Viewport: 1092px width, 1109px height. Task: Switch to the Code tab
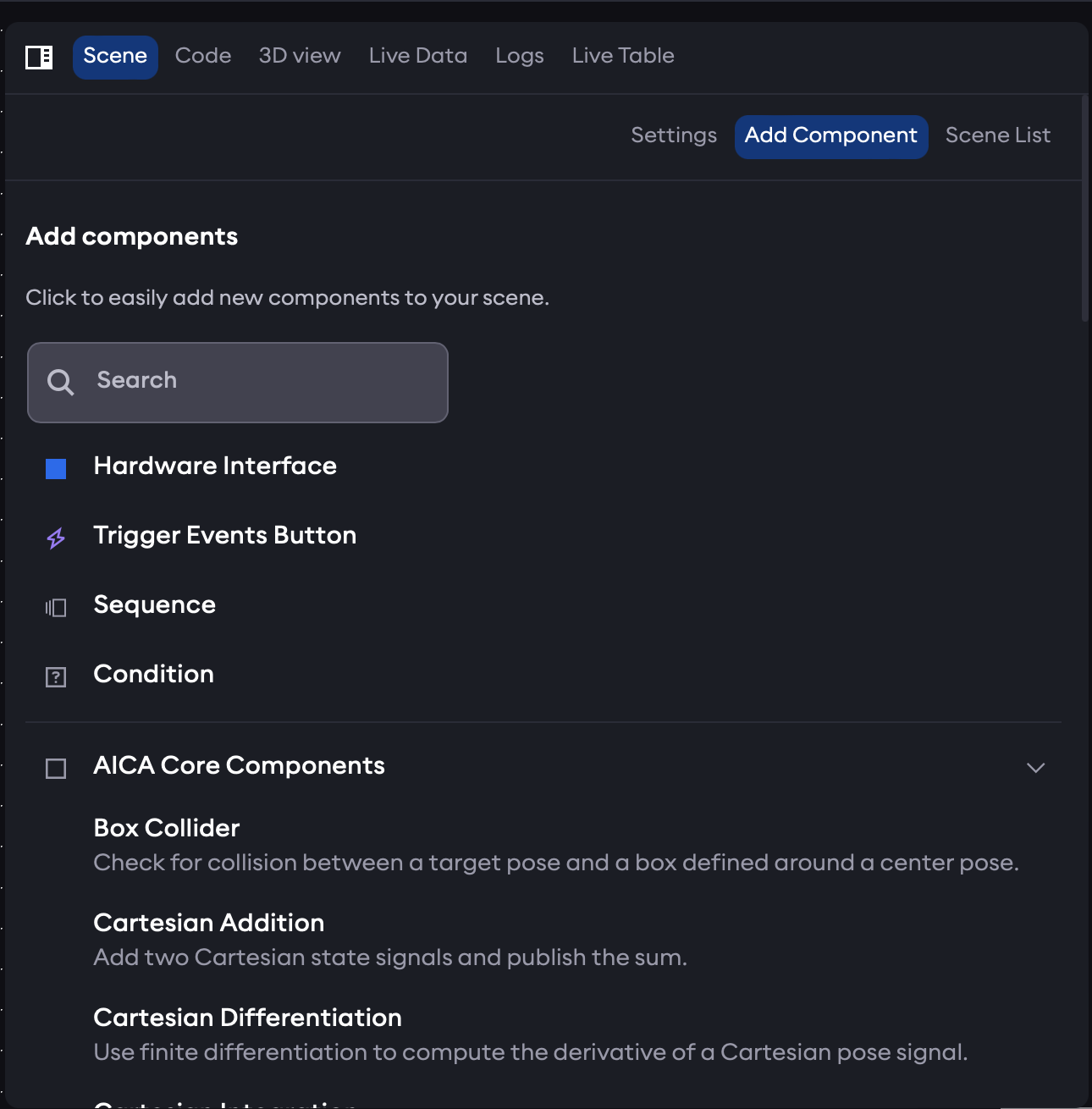tap(202, 56)
